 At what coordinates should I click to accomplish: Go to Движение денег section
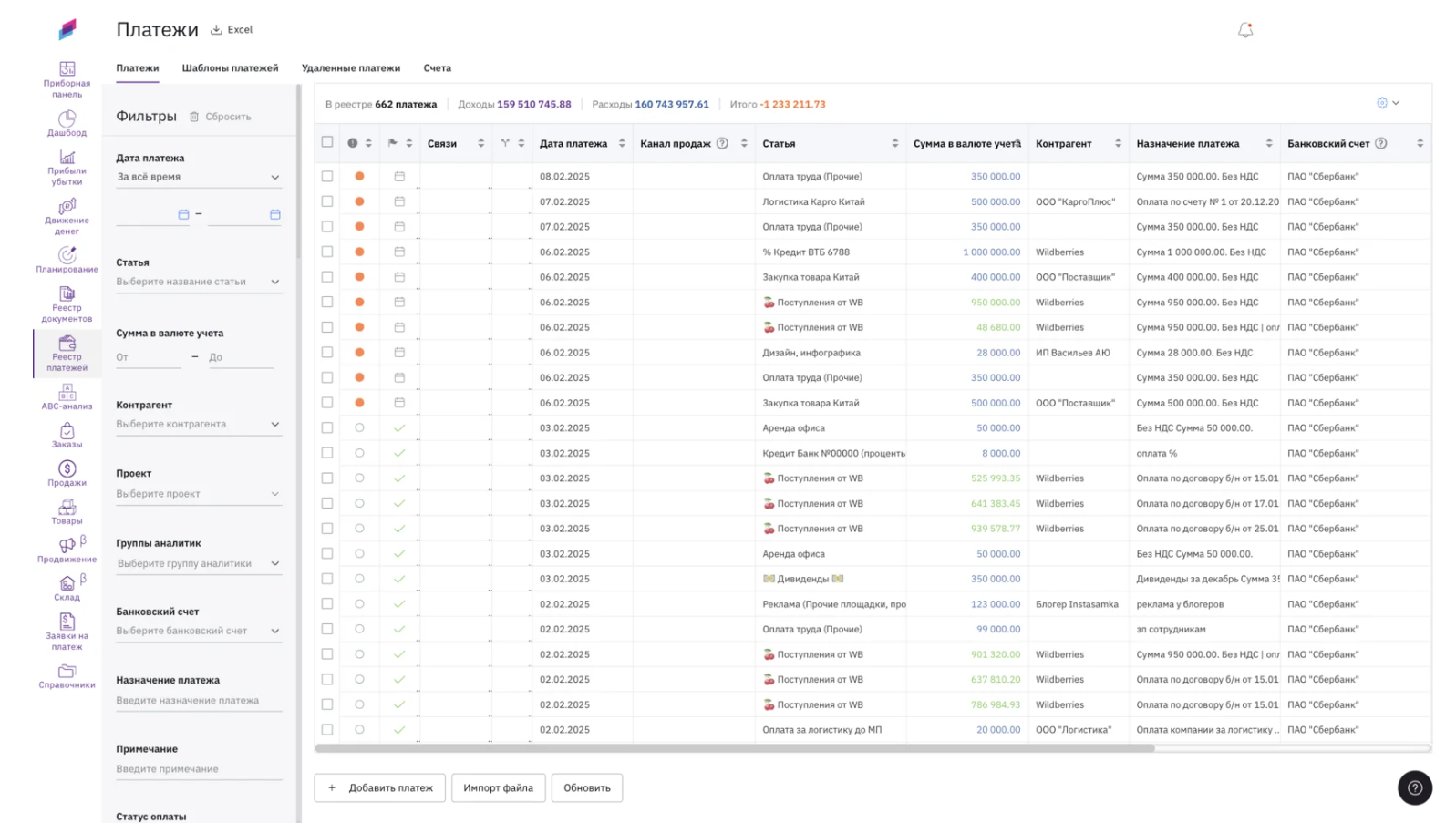click(67, 208)
